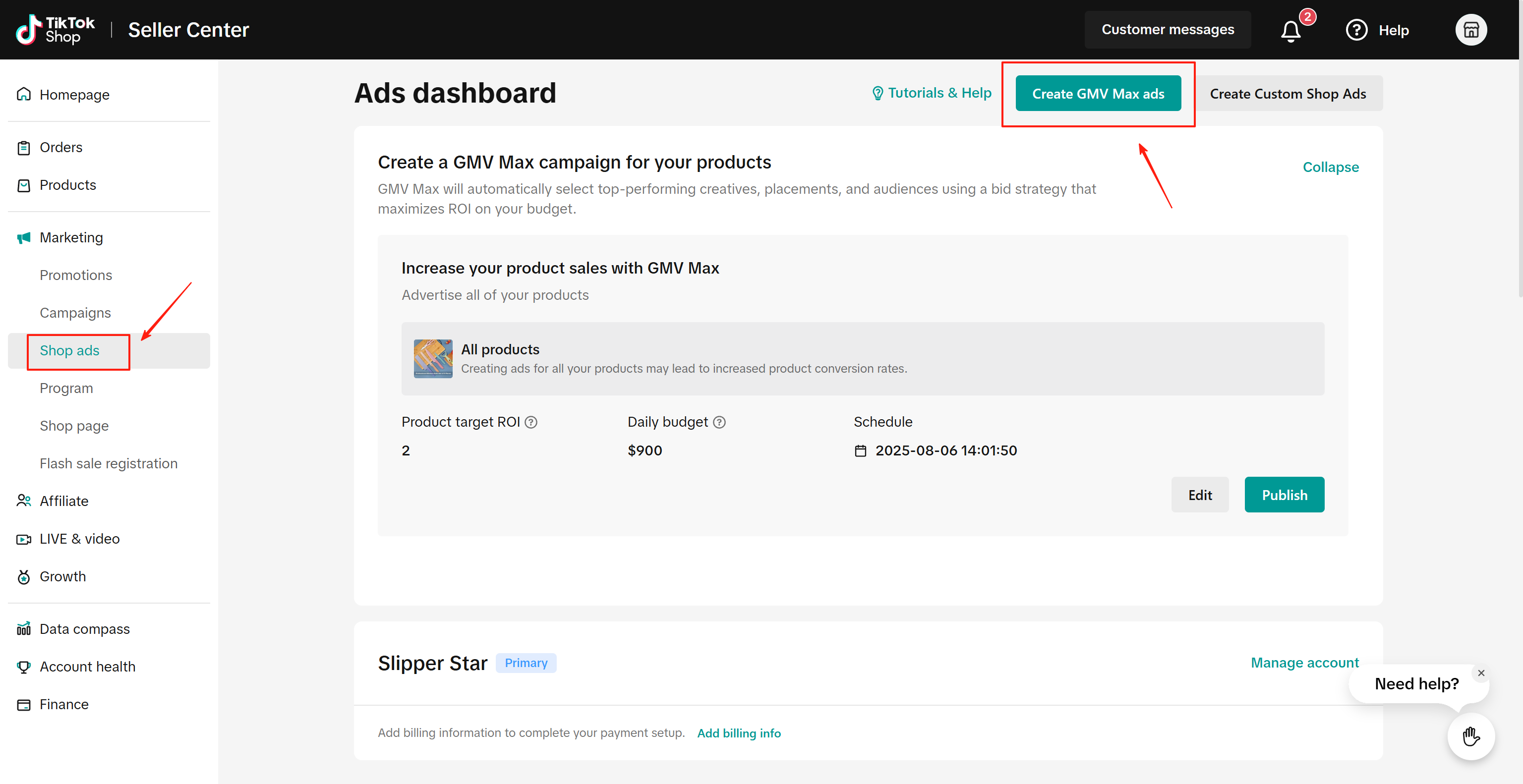Collapse the GMV Max campaign section
This screenshot has height=784, width=1523.
[1330, 167]
